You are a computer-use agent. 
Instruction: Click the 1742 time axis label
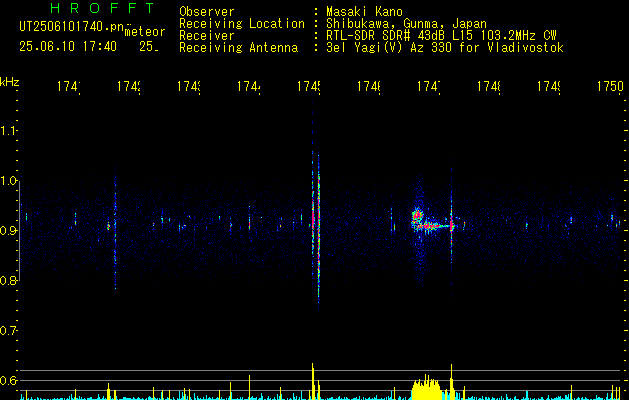tap(128, 86)
